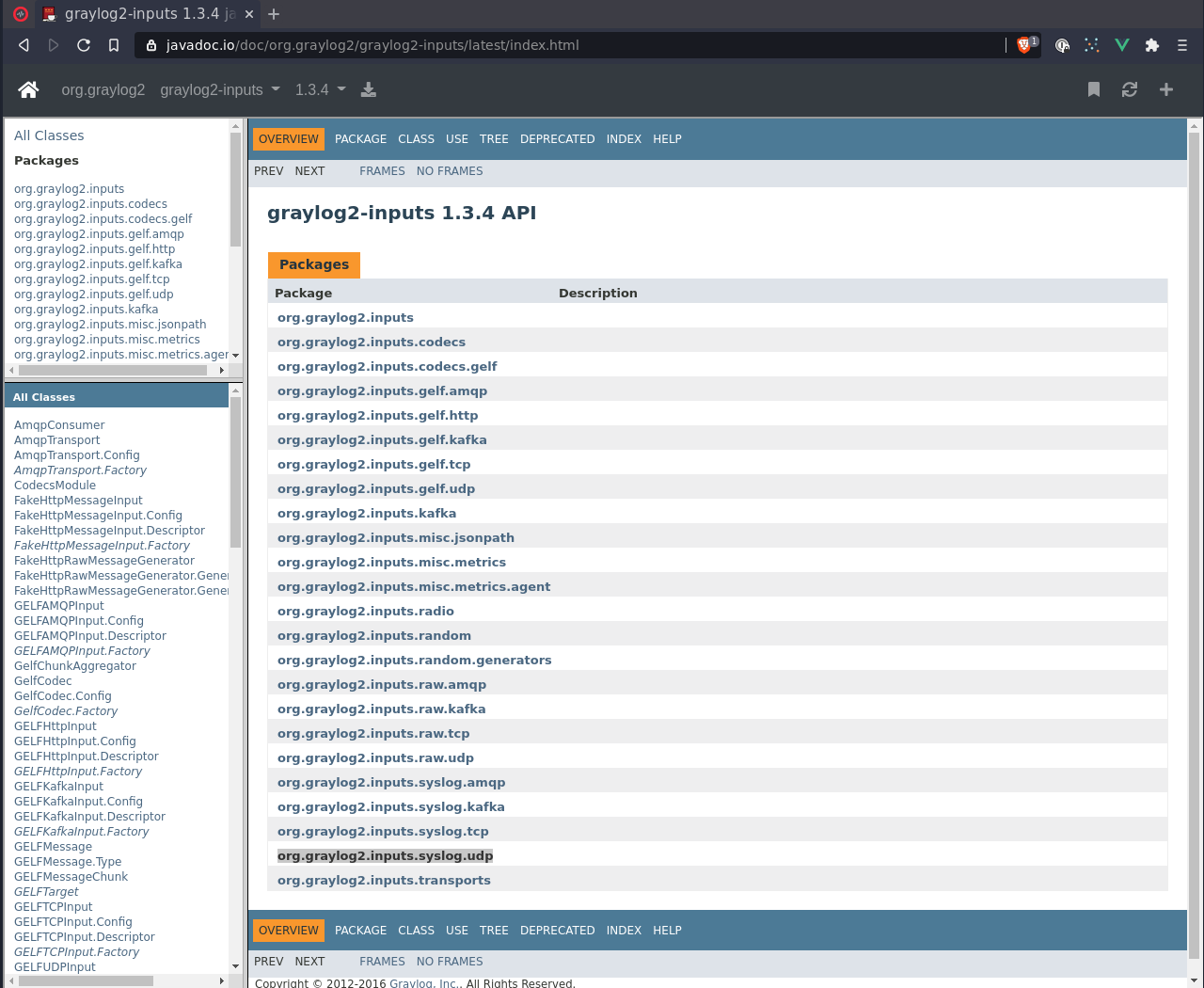This screenshot has height=988, width=1204.
Task: Open org.graylog2.inputs.transports in table
Action: [x=384, y=881]
